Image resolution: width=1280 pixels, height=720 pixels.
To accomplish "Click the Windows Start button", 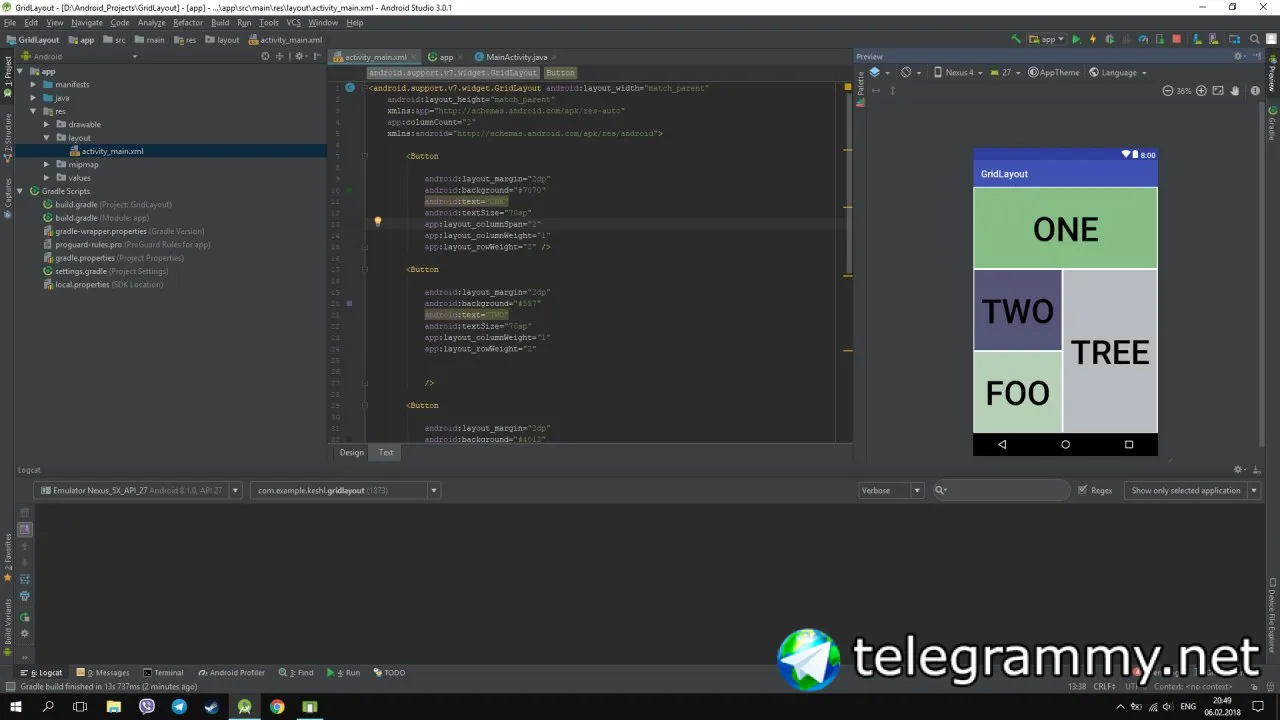I will [16, 707].
